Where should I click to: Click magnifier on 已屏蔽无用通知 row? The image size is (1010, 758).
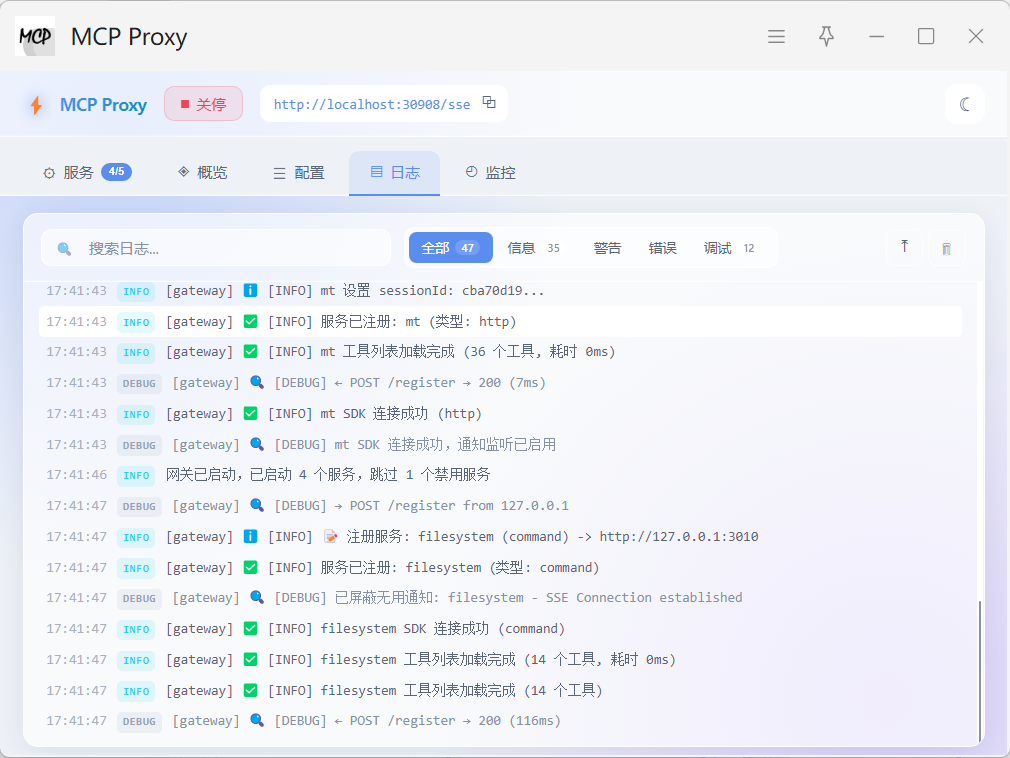[257, 598]
